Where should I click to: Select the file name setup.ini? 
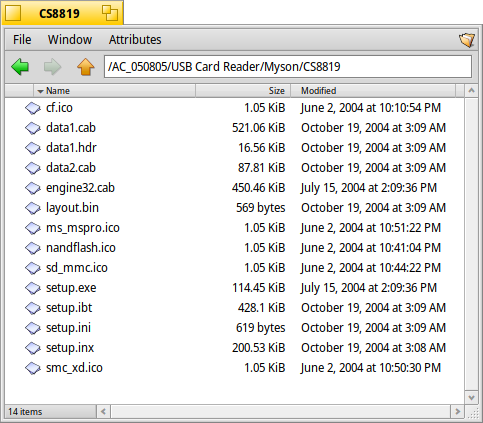tap(68, 328)
